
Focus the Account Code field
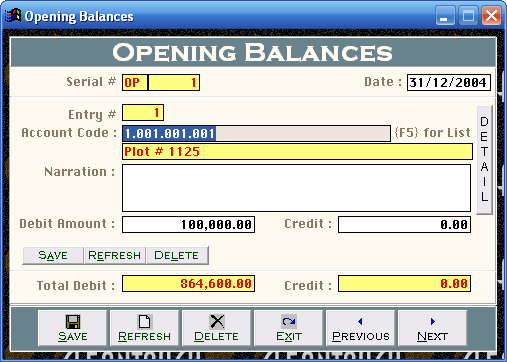(256, 134)
